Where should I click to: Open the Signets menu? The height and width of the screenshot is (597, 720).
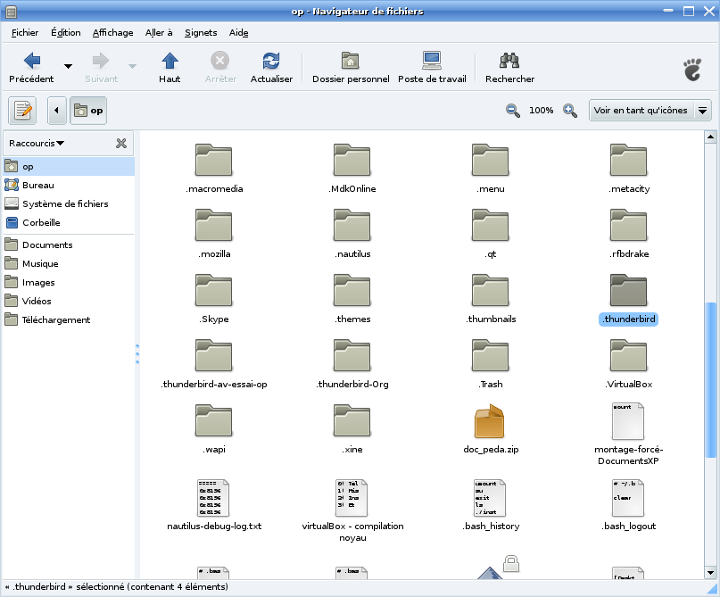201,33
